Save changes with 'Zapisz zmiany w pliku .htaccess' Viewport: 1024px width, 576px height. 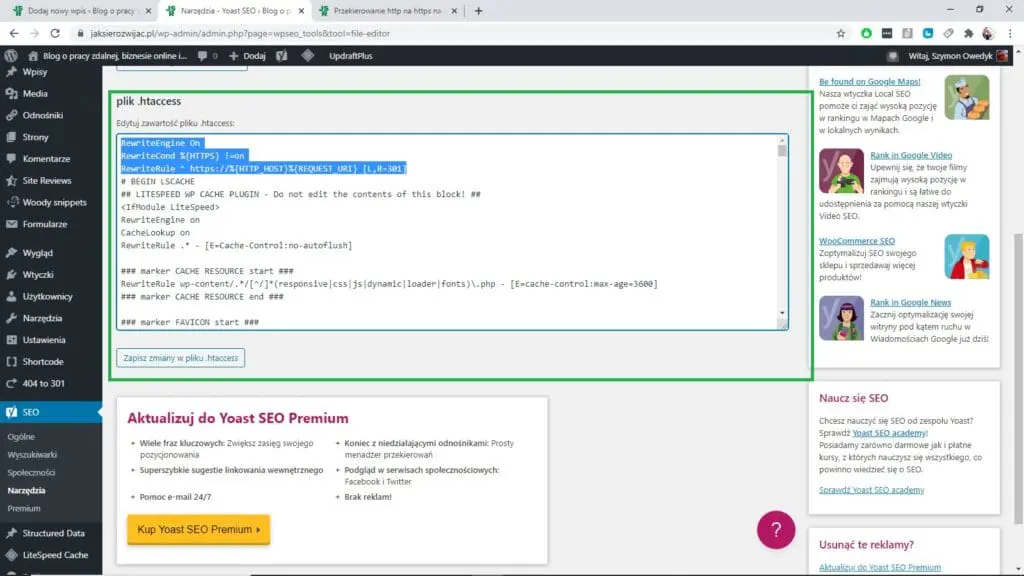[181, 358]
